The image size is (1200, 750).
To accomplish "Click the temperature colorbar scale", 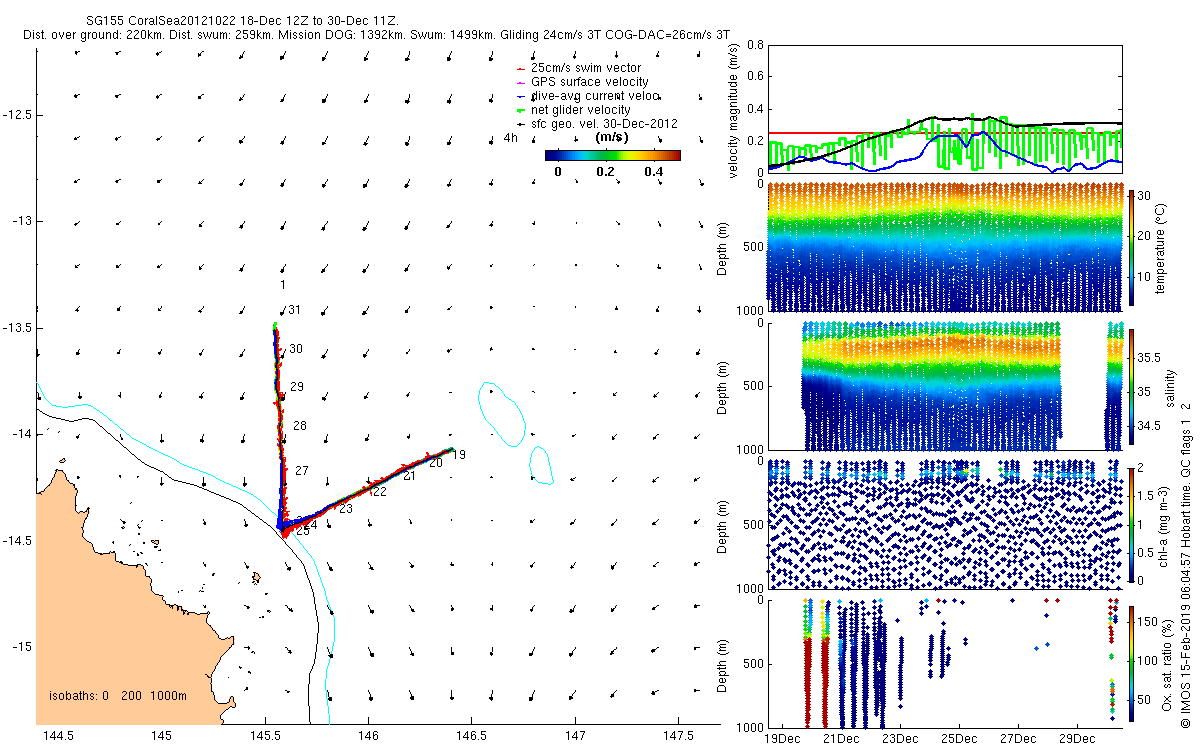I will [1132, 247].
